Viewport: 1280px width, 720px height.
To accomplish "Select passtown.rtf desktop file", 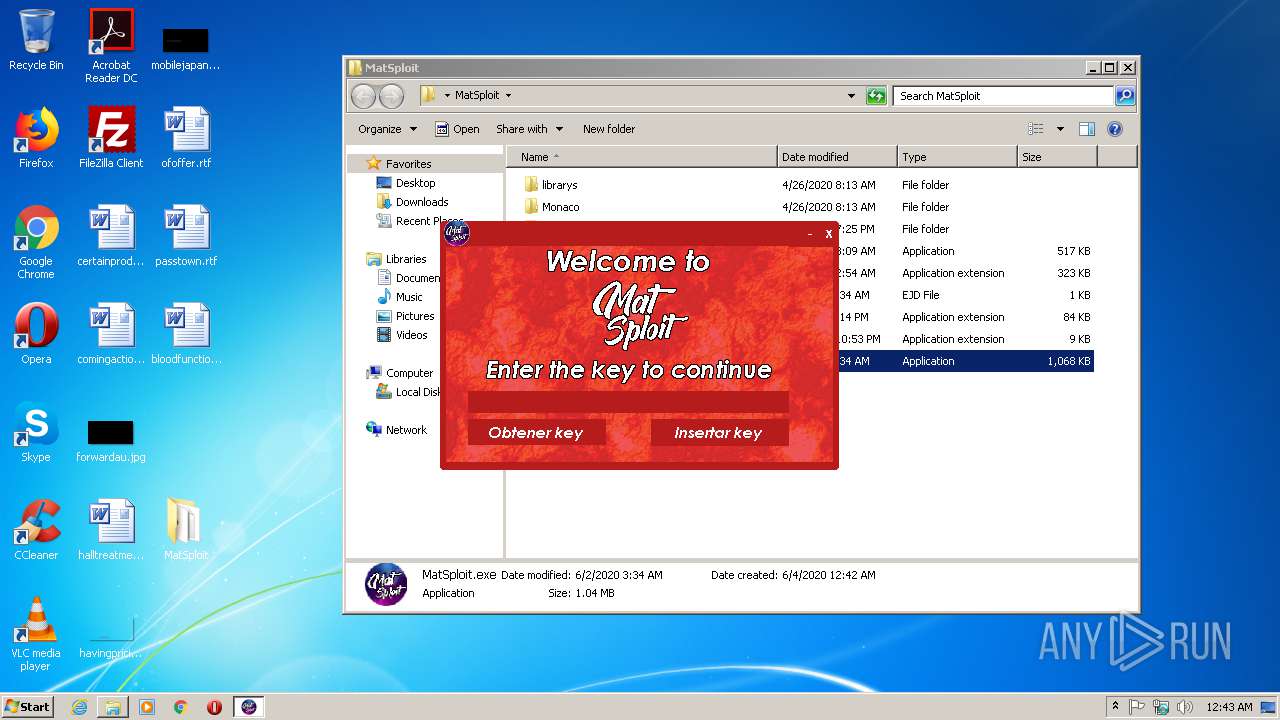I will click(186, 236).
